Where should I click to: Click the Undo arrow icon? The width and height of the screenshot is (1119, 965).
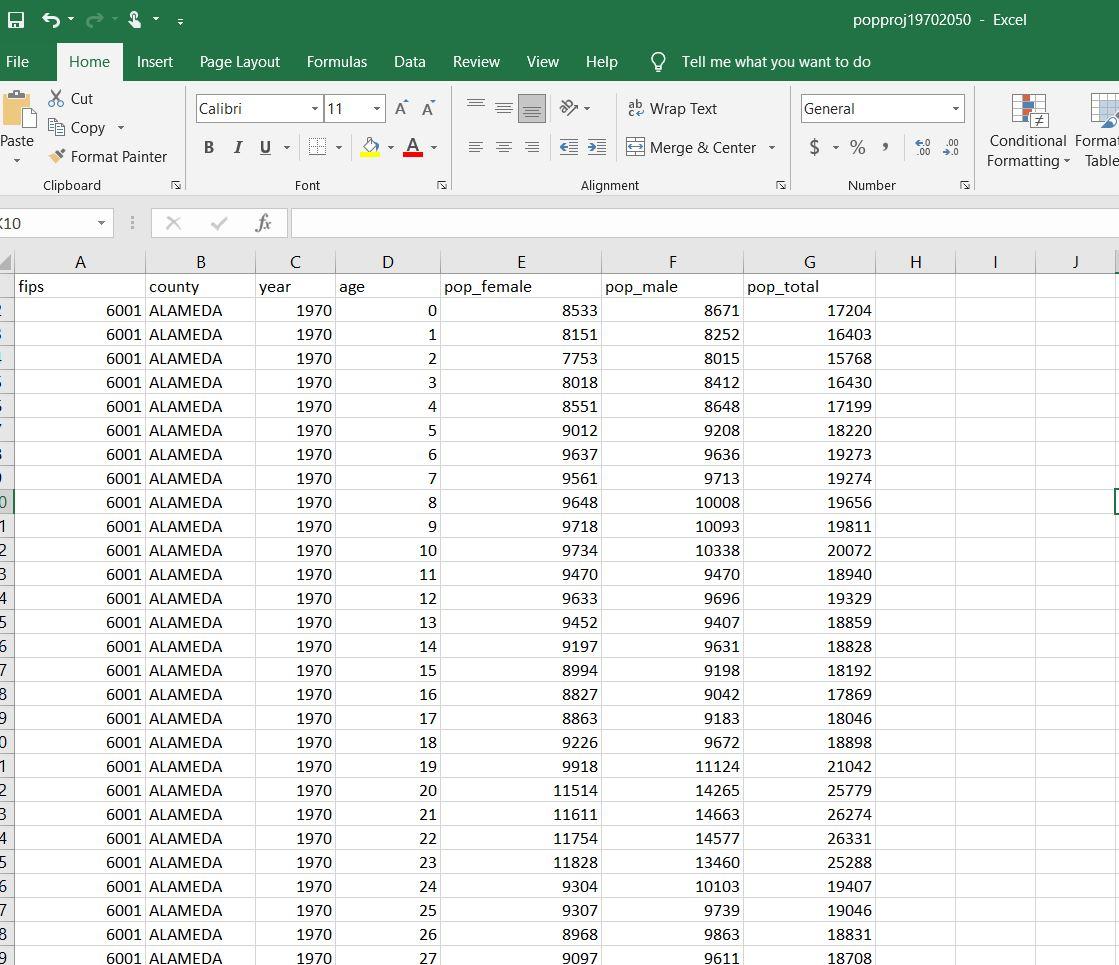click(51, 20)
